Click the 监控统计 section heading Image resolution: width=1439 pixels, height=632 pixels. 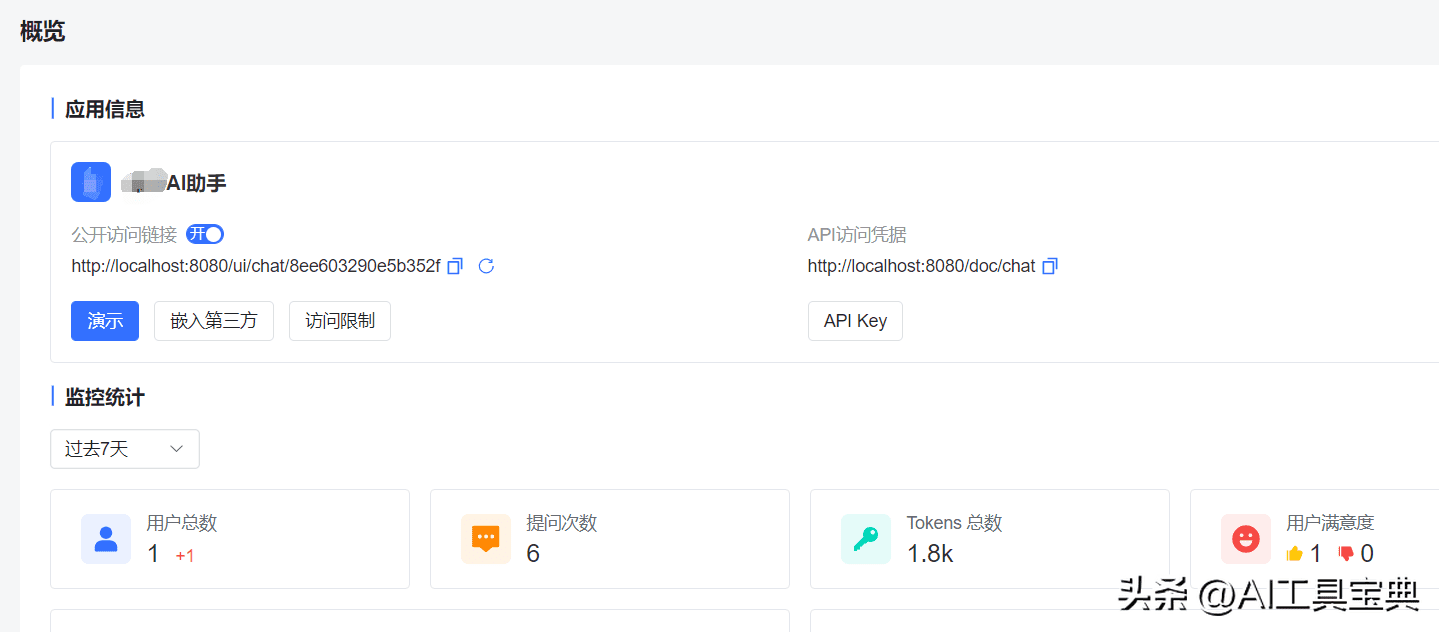pos(105,397)
